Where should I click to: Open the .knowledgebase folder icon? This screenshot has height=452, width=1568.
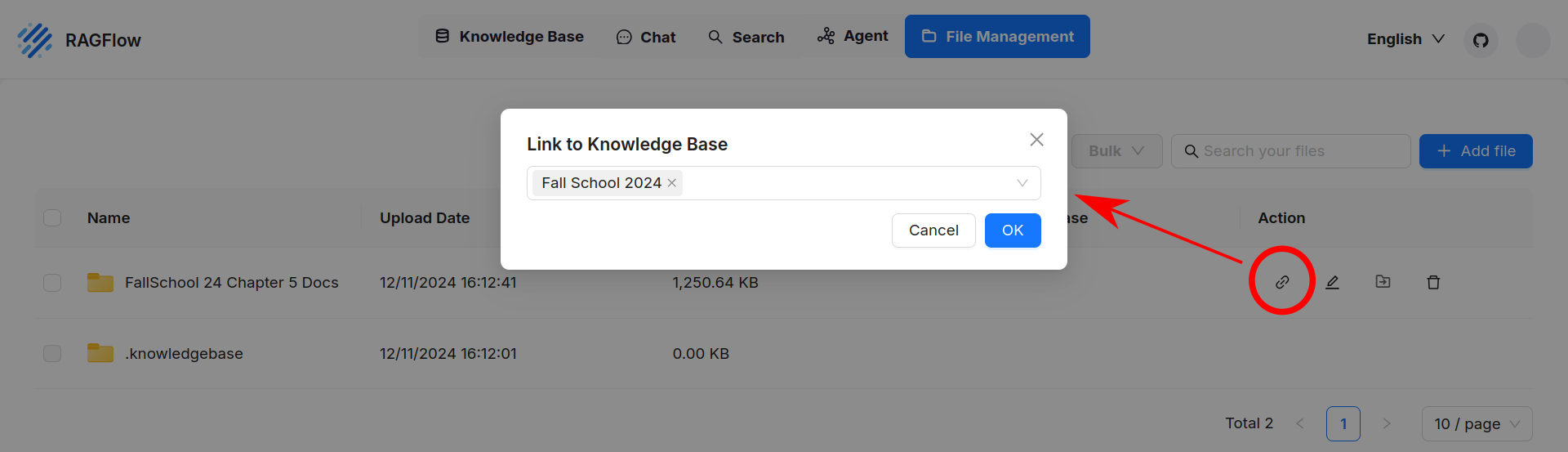tap(100, 353)
